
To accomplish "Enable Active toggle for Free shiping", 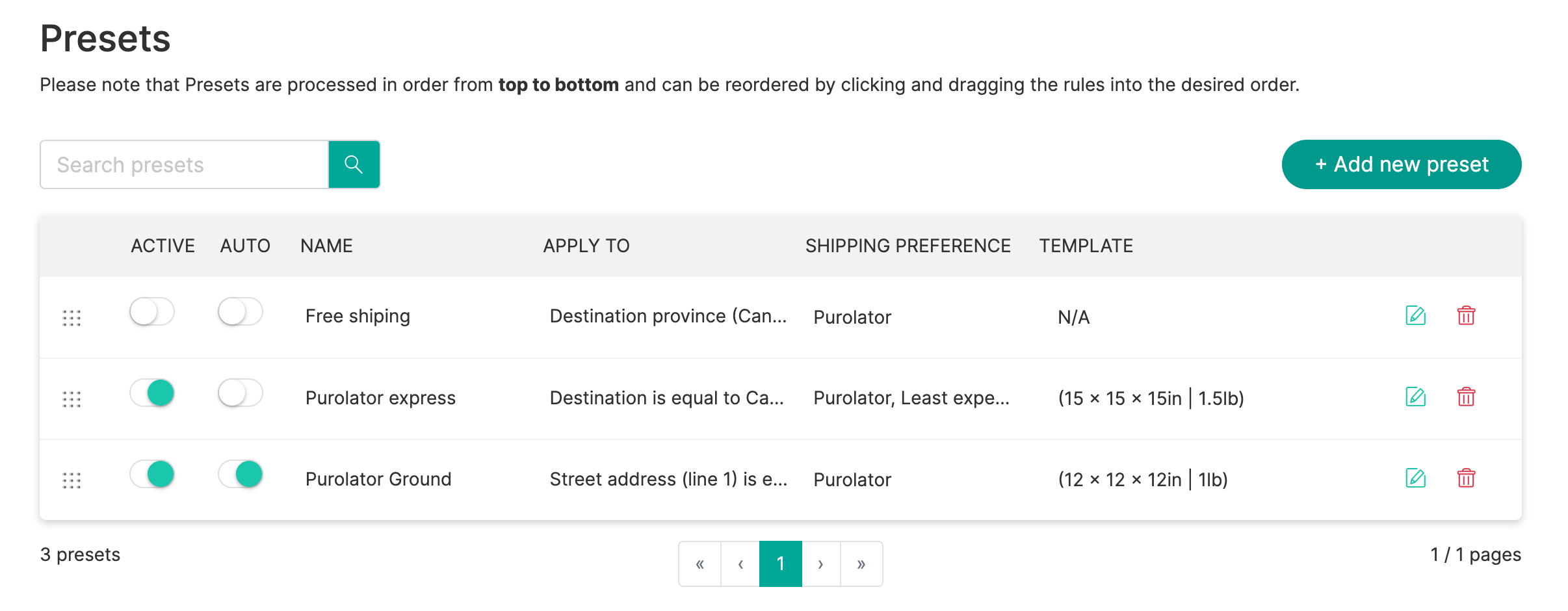I will [152, 312].
